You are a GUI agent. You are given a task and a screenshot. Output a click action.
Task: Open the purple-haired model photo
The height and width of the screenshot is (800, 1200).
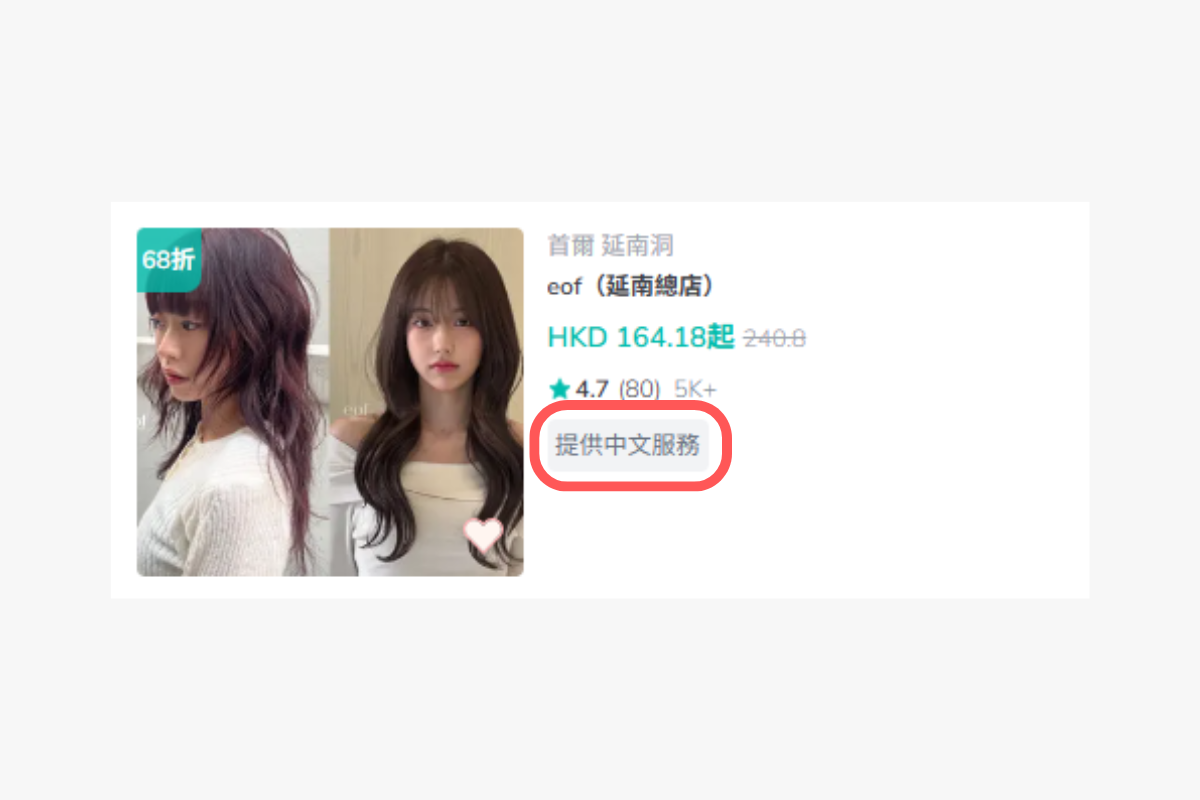(233, 402)
